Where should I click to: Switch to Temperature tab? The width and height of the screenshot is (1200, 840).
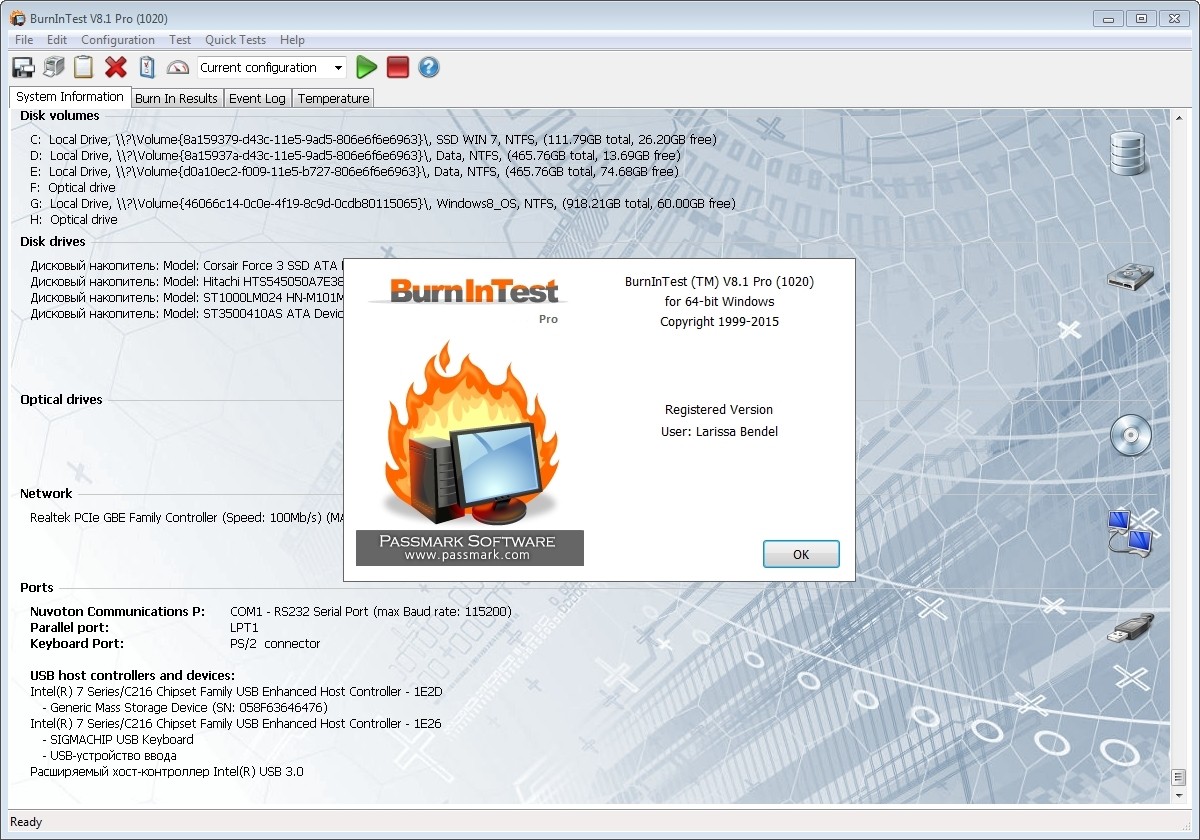pos(333,98)
